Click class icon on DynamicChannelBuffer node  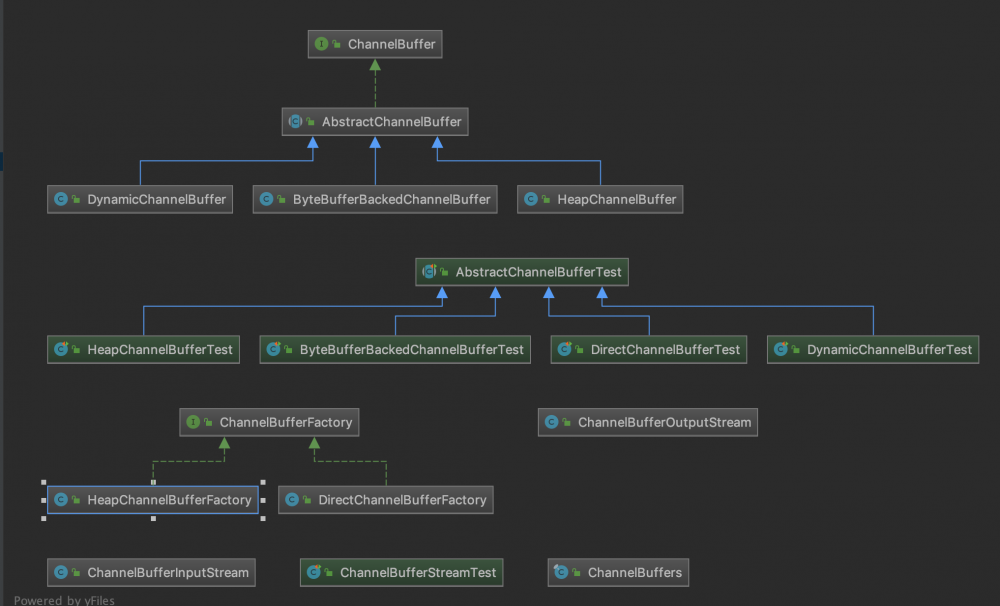[61, 199]
